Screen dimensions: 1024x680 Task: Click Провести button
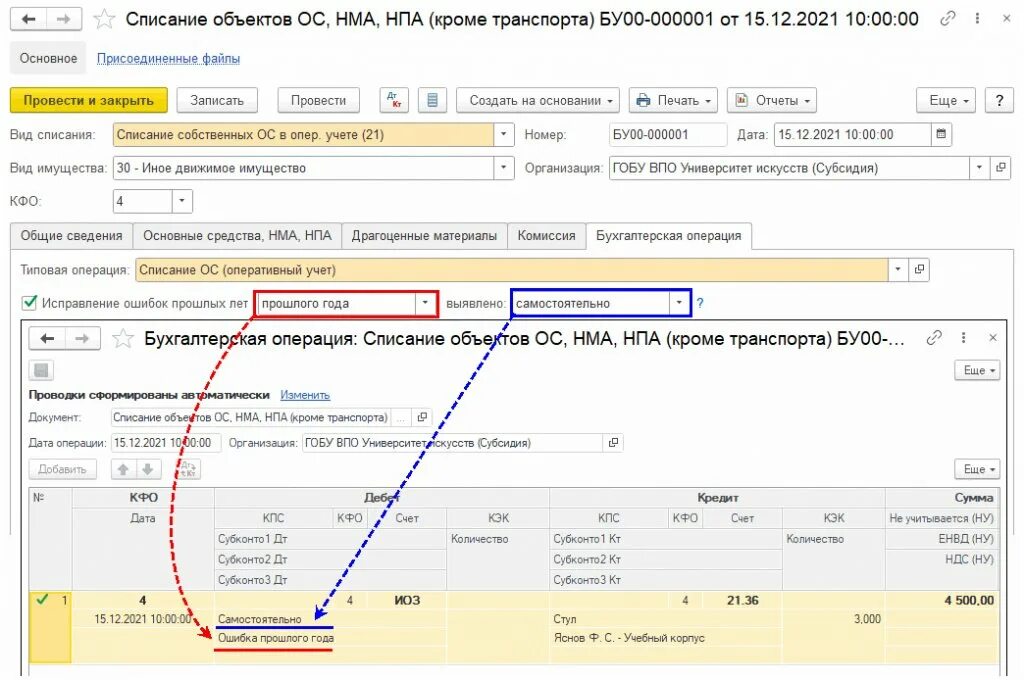pos(318,101)
